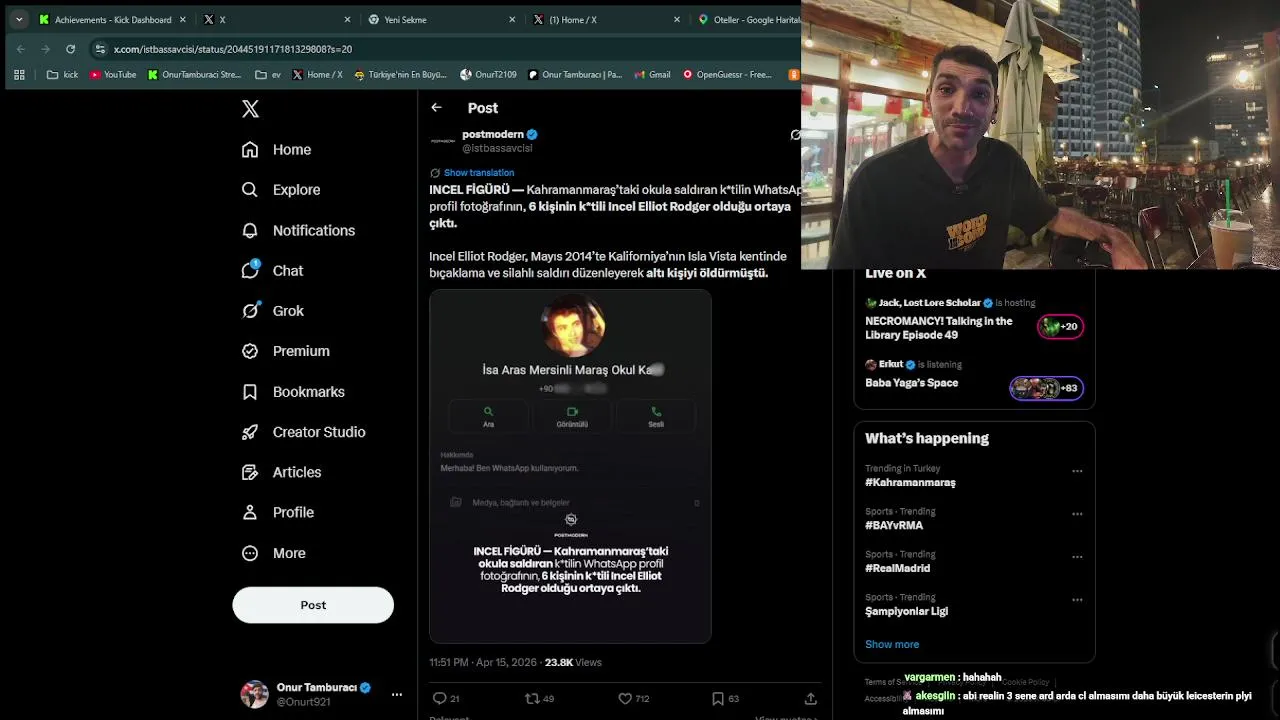1280x720 pixels.
Task: Open OnurTamburaci Stre... Kick bookmark
Action: point(194,74)
